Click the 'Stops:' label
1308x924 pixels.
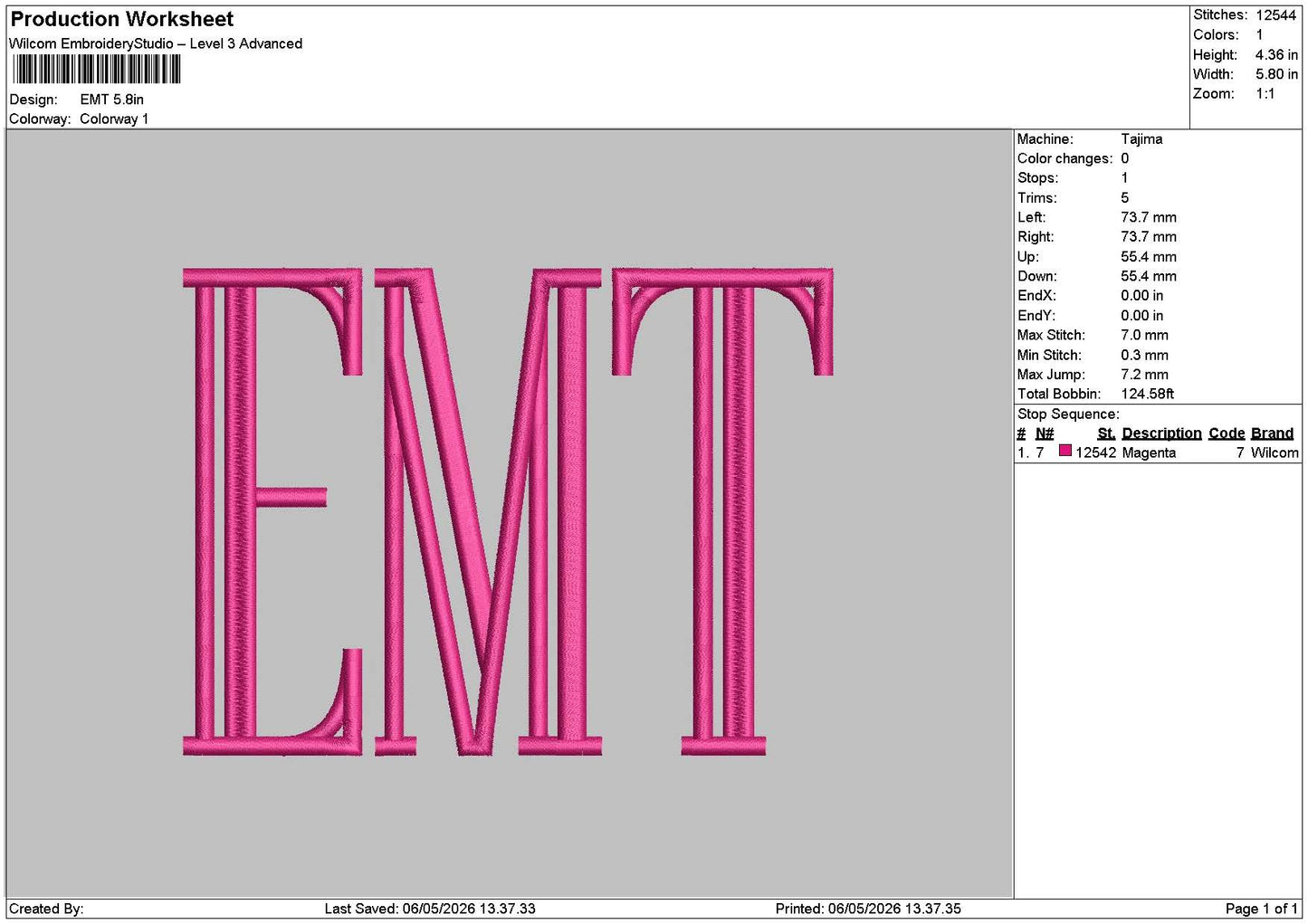1037,178
